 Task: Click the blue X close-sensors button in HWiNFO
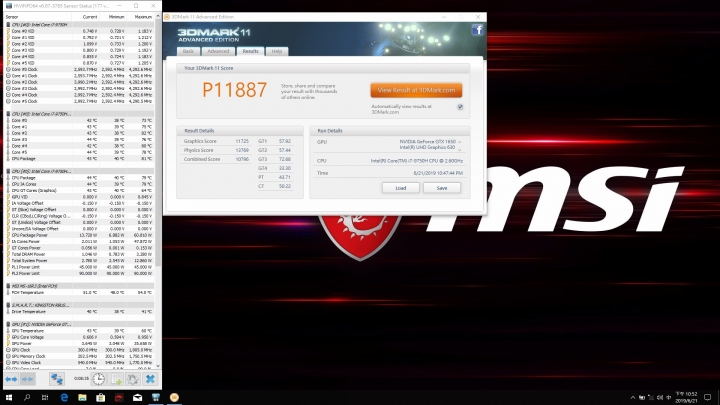150,379
